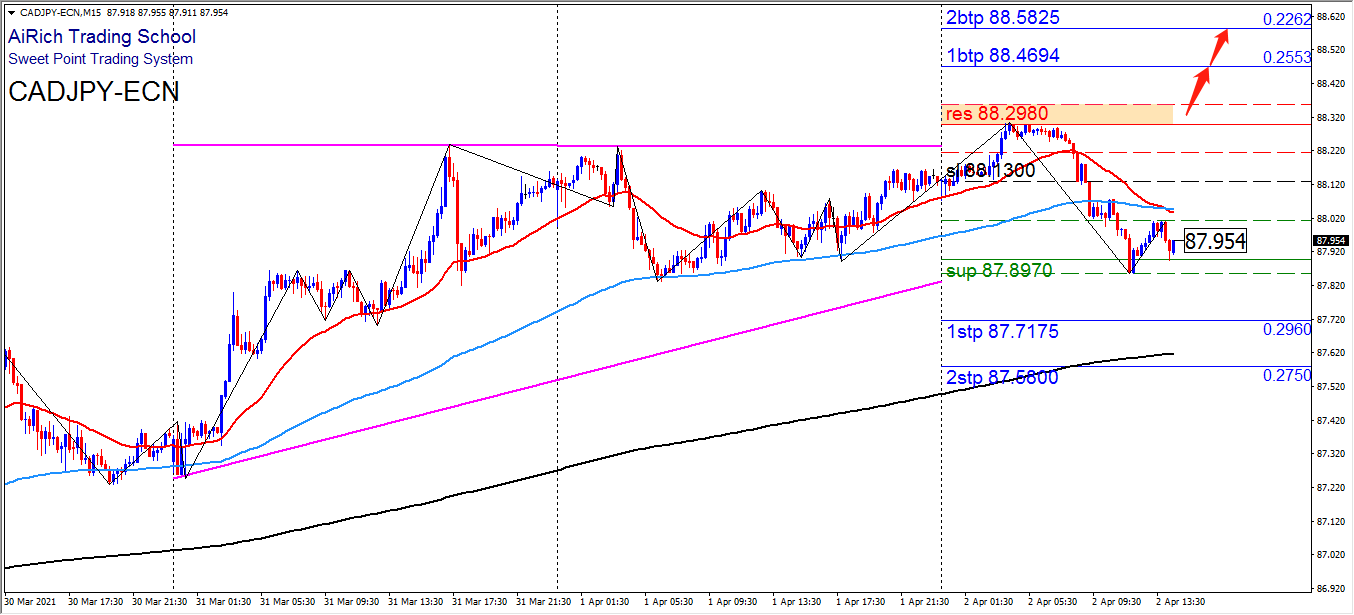Click the 1btp 88.4694 target label
The width and height of the screenshot is (1354, 615).
[1002, 56]
